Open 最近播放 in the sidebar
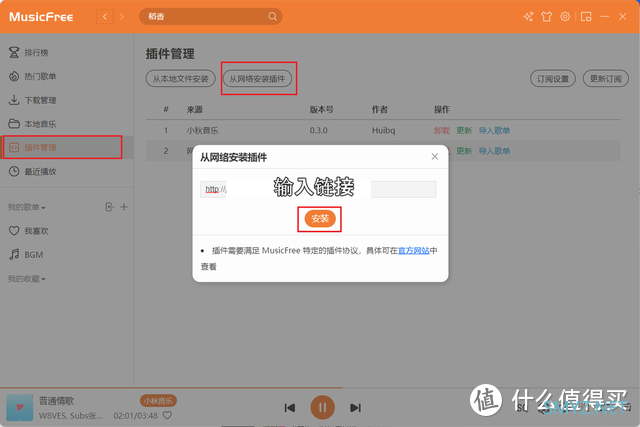This screenshot has width=640, height=427. pos(67,171)
